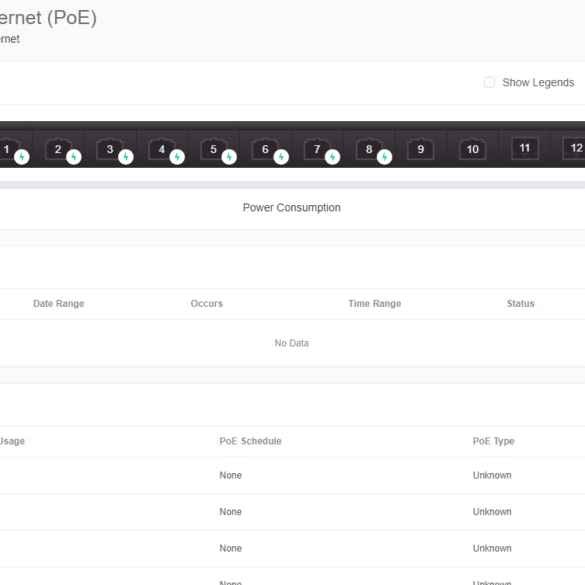The height and width of the screenshot is (585, 585).
Task: Click PoE lightning badge on port 3
Action: click(126, 157)
